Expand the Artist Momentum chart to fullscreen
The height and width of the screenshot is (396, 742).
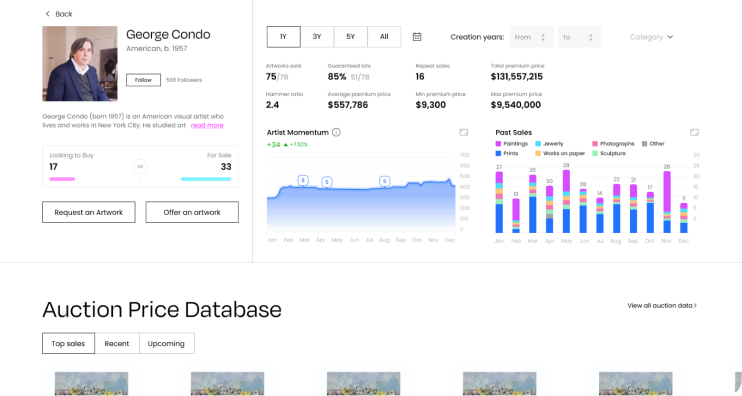(x=464, y=132)
